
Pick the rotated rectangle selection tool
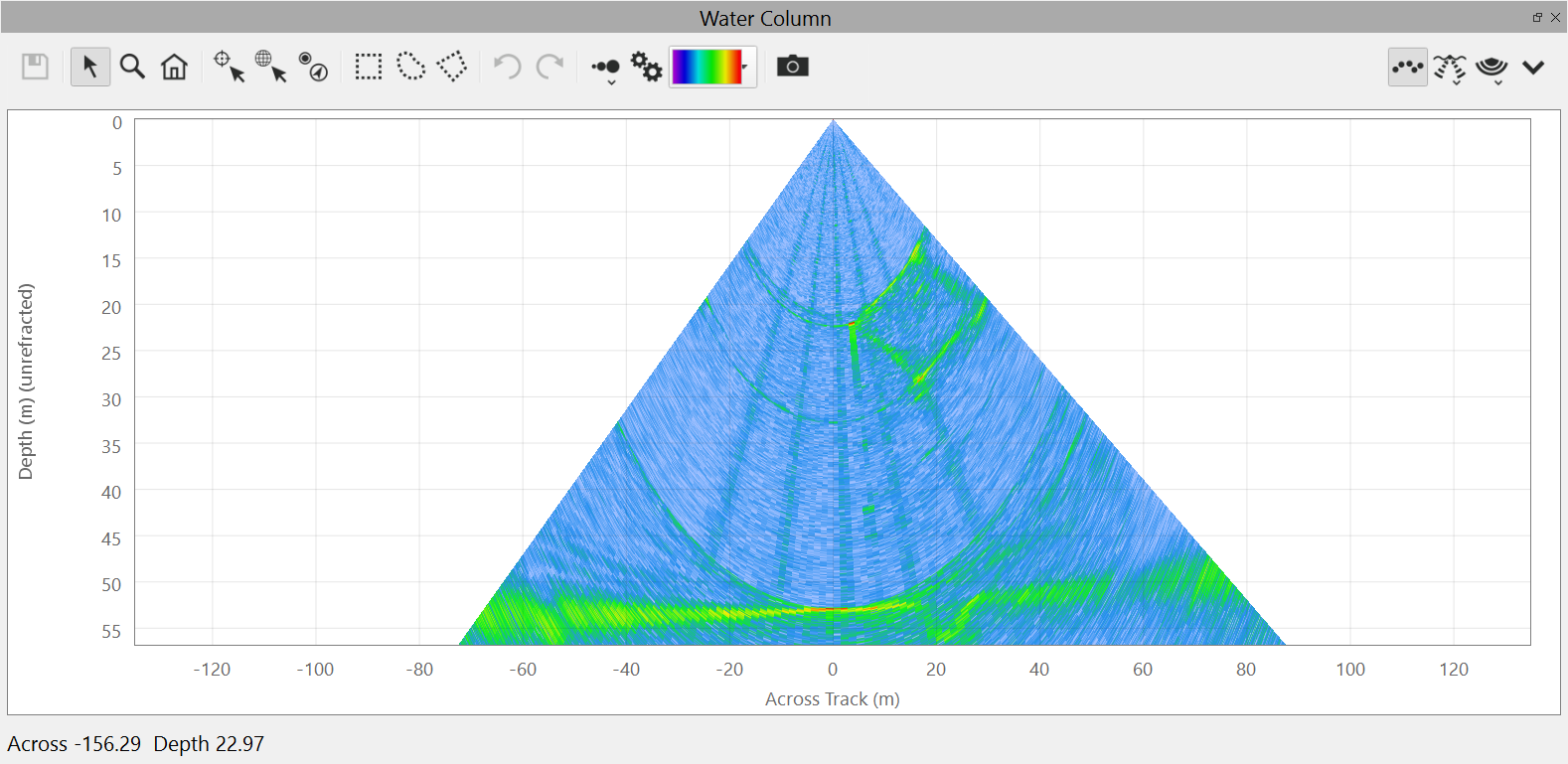452,67
